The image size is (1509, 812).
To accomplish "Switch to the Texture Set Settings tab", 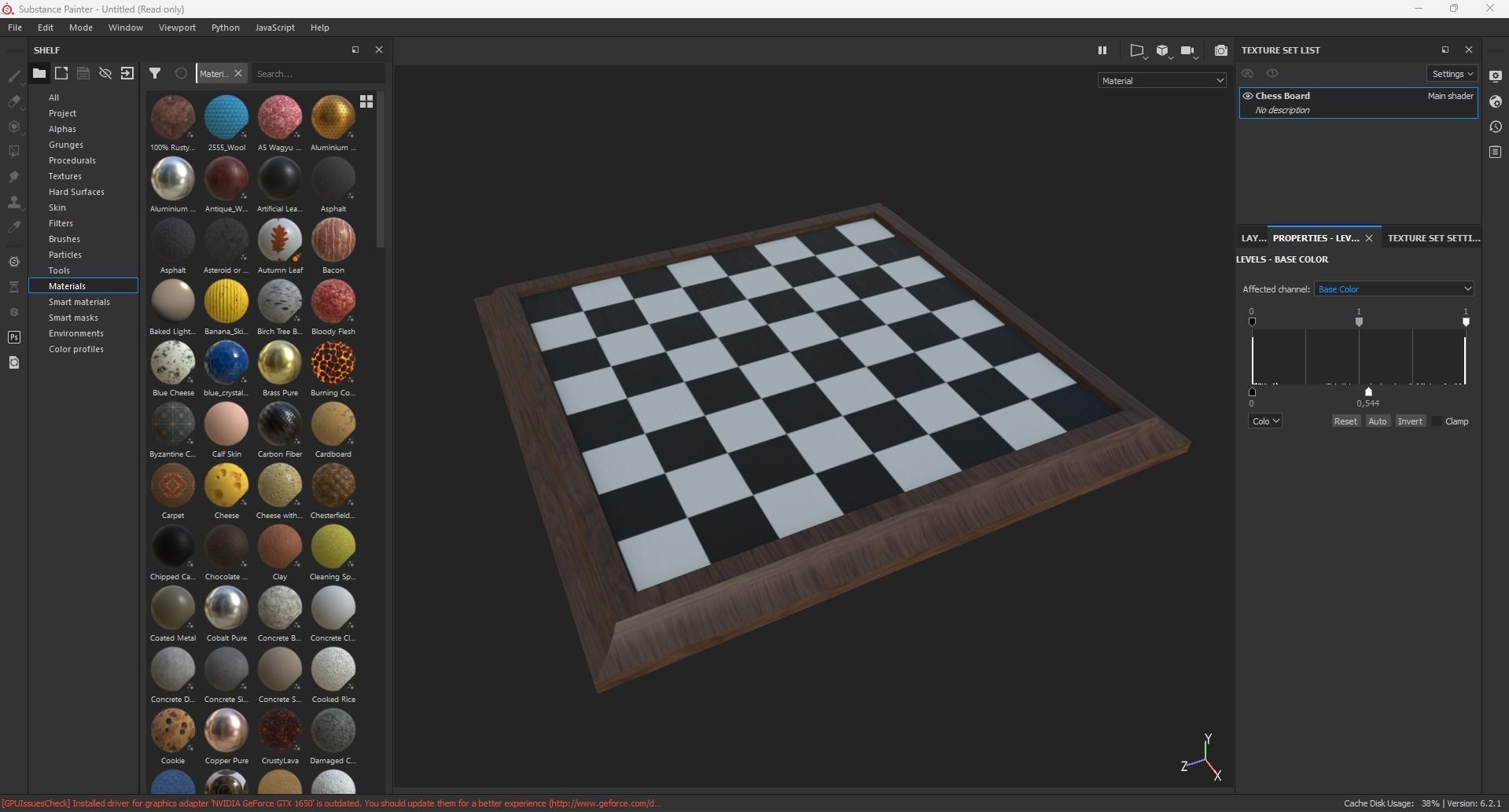I will point(1434,237).
